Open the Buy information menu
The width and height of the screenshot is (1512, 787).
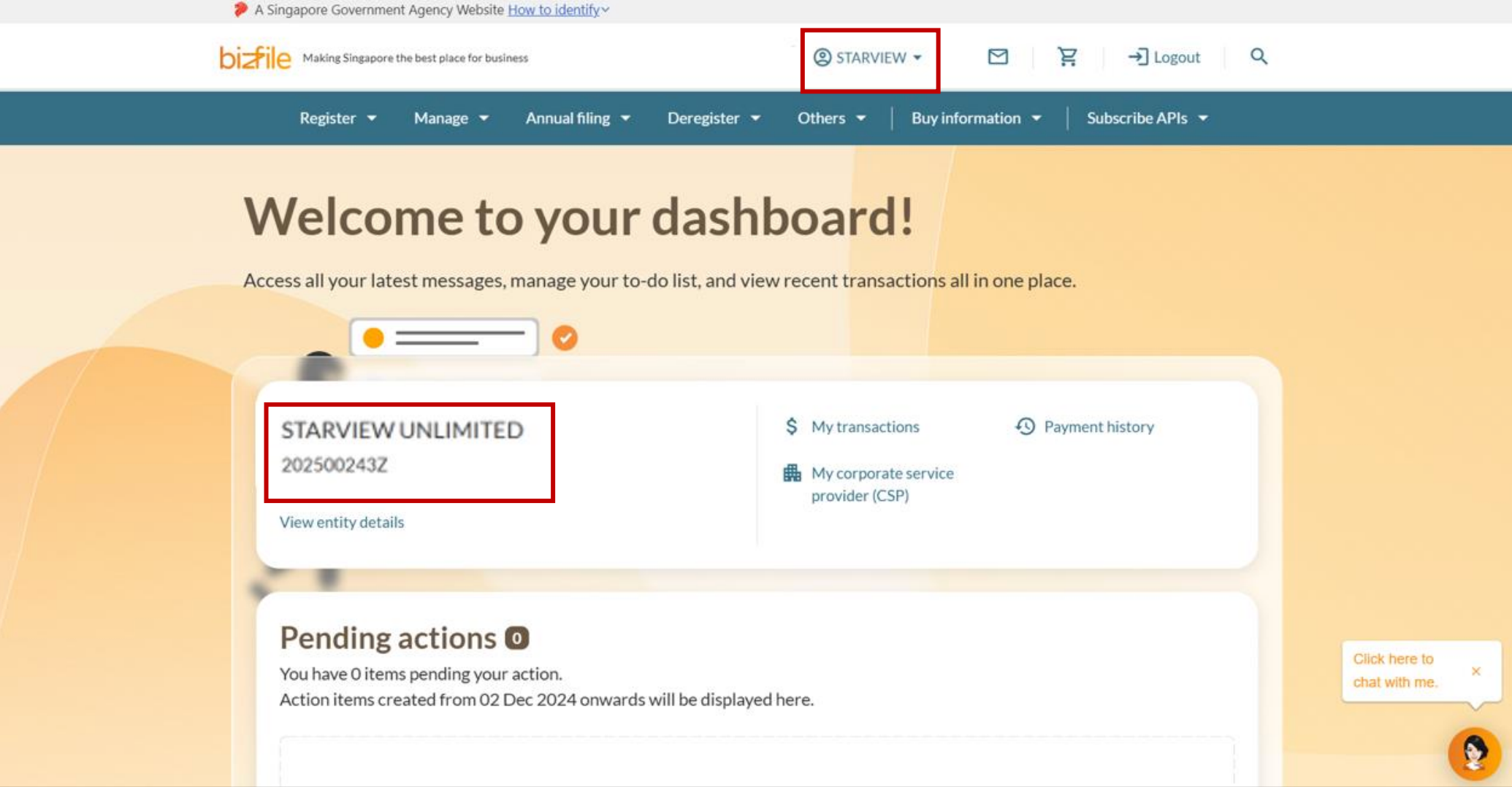(975, 118)
